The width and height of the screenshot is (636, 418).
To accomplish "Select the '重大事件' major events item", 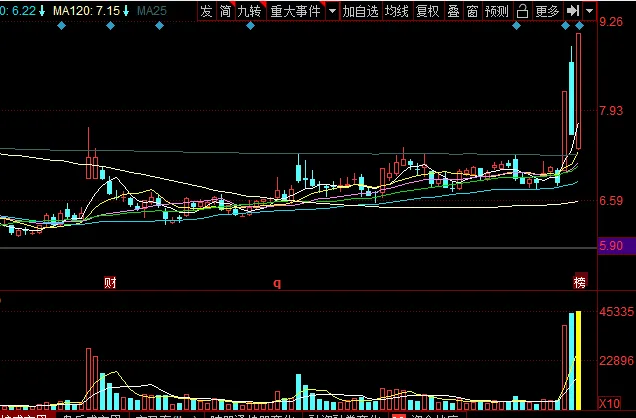I will click(x=294, y=11).
